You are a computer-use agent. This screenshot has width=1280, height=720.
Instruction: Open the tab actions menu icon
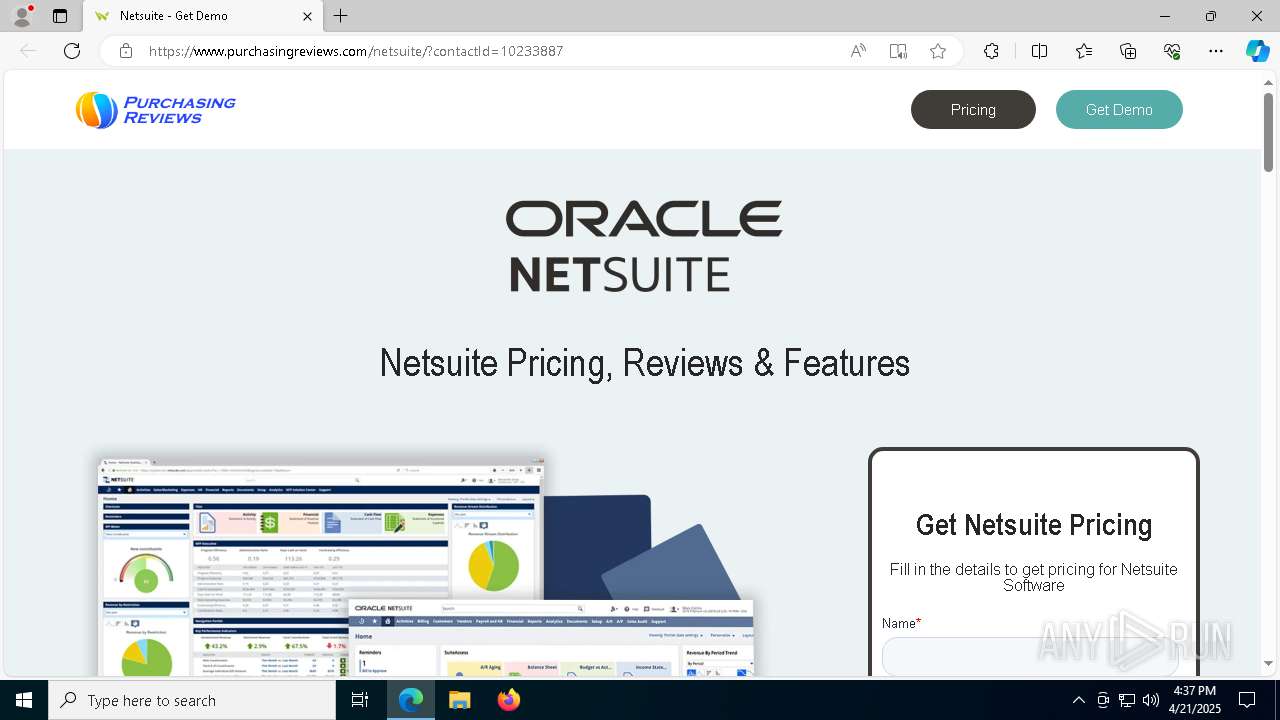pyautogui.click(x=60, y=16)
